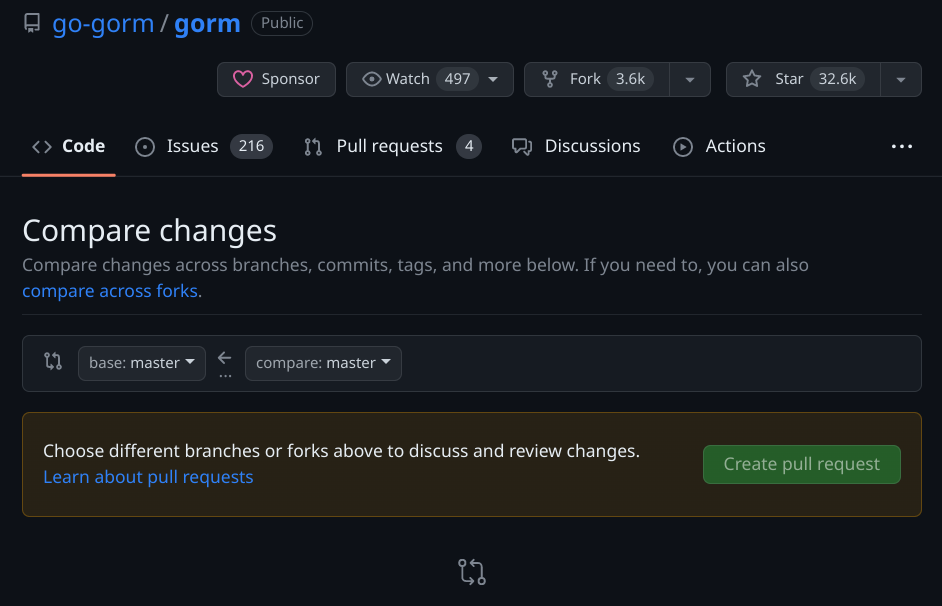Open the Pull requests tab
Screen dimensions: 942x606
pyautogui.click(x=389, y=146)
